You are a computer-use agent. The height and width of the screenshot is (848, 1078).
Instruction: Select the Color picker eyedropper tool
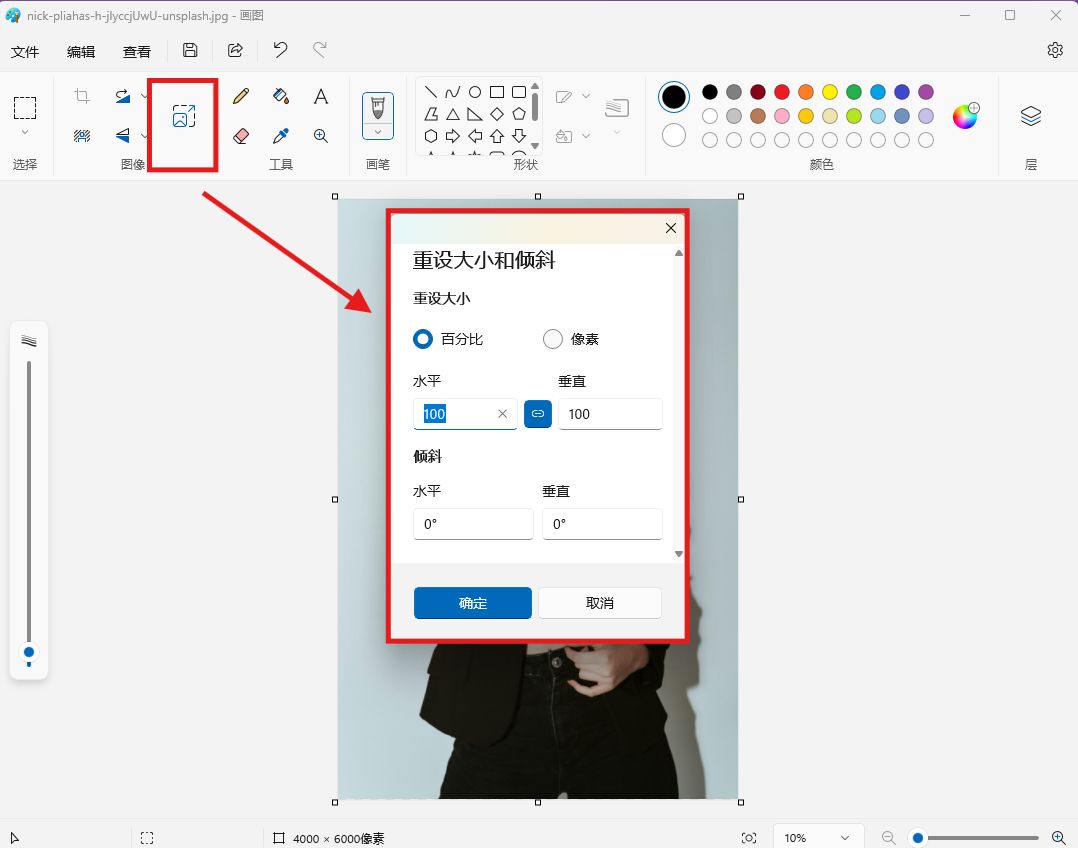click(280, 135)
